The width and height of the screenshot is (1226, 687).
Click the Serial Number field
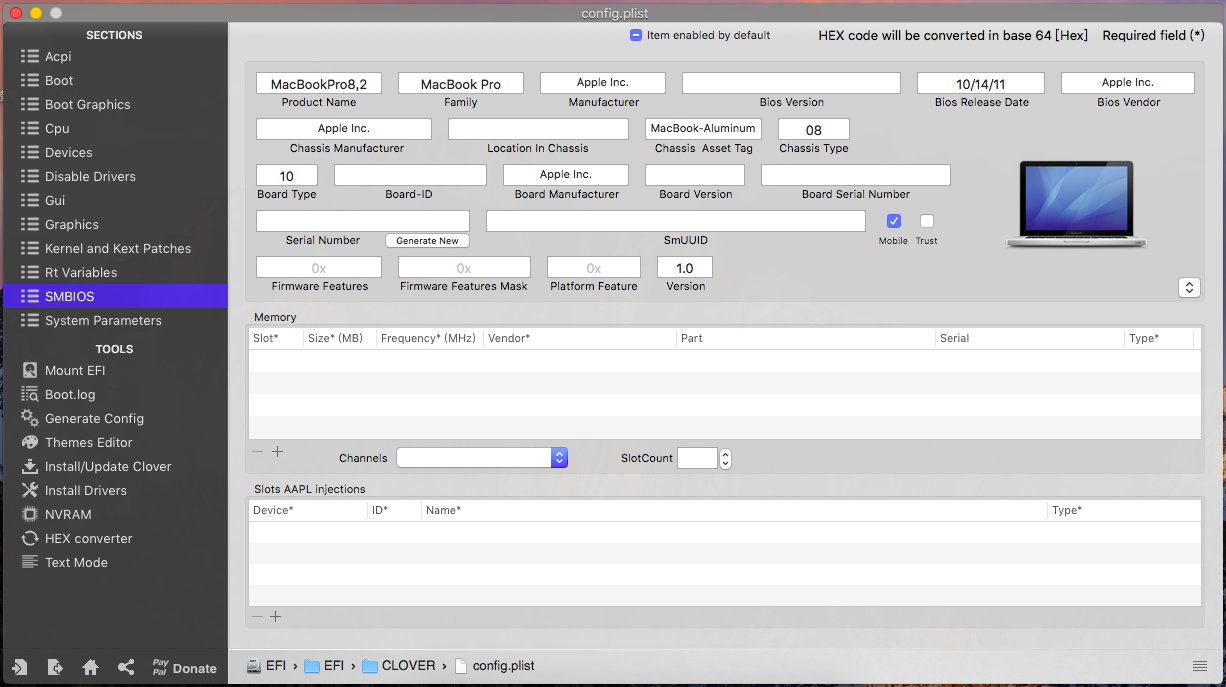tap(363, 221)
